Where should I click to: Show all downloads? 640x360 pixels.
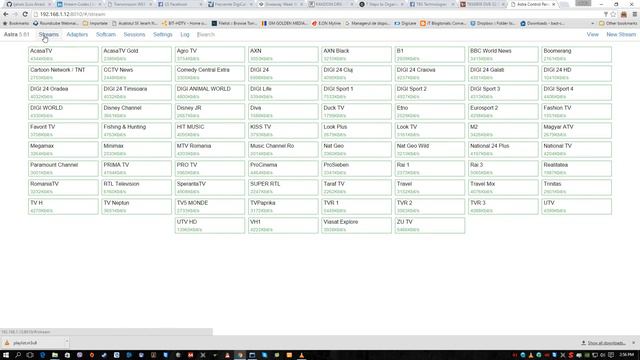tap(604, 343)
